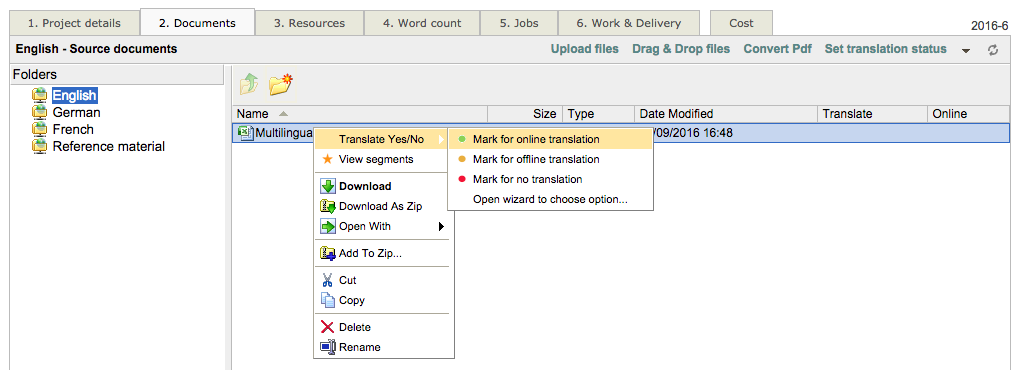1019x370 pixels.
Task: Click the Download green arrow icon
Action: [x=328, y=186]
